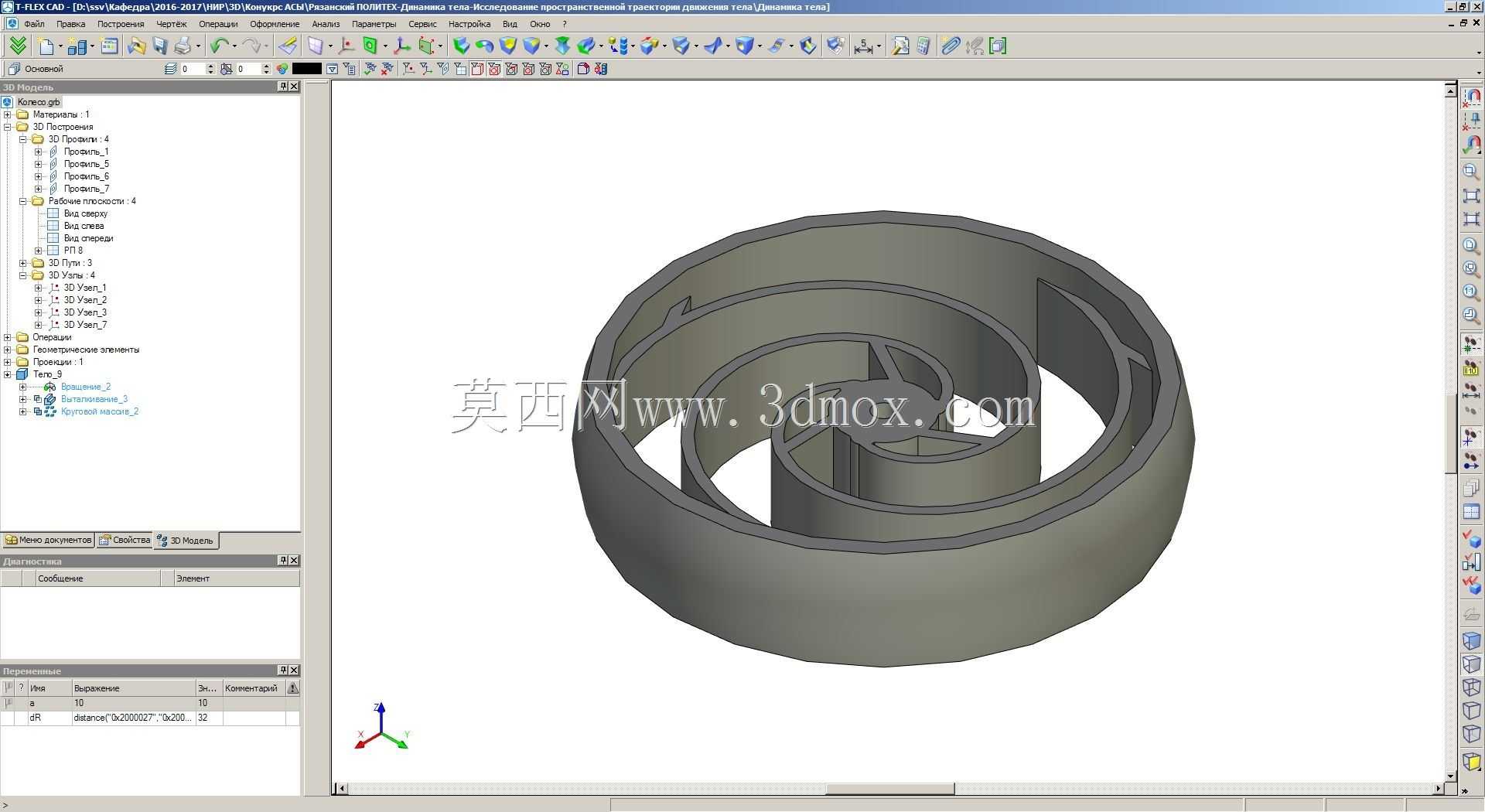Expand the Вращение_2 operation node
1485x812 pixels.
23,387
